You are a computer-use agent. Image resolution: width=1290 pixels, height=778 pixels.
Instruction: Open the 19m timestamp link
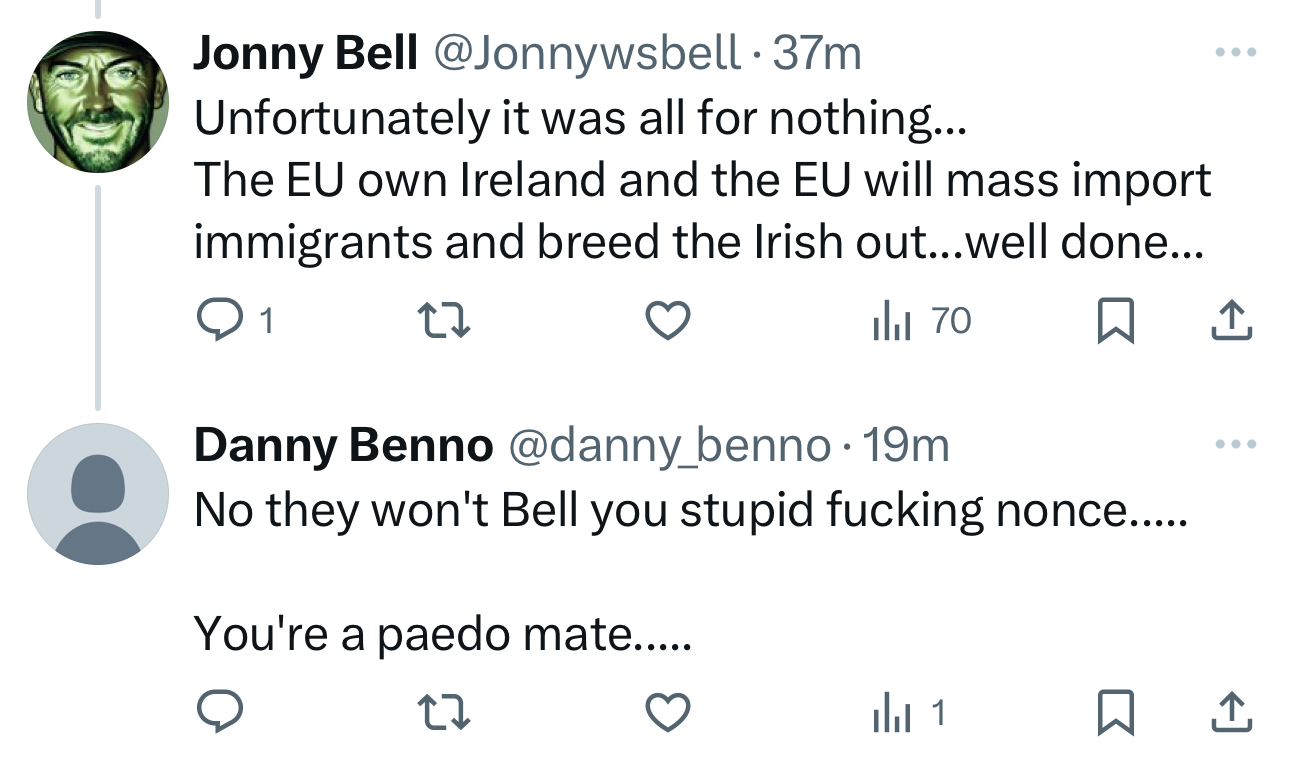pos(905,445)
